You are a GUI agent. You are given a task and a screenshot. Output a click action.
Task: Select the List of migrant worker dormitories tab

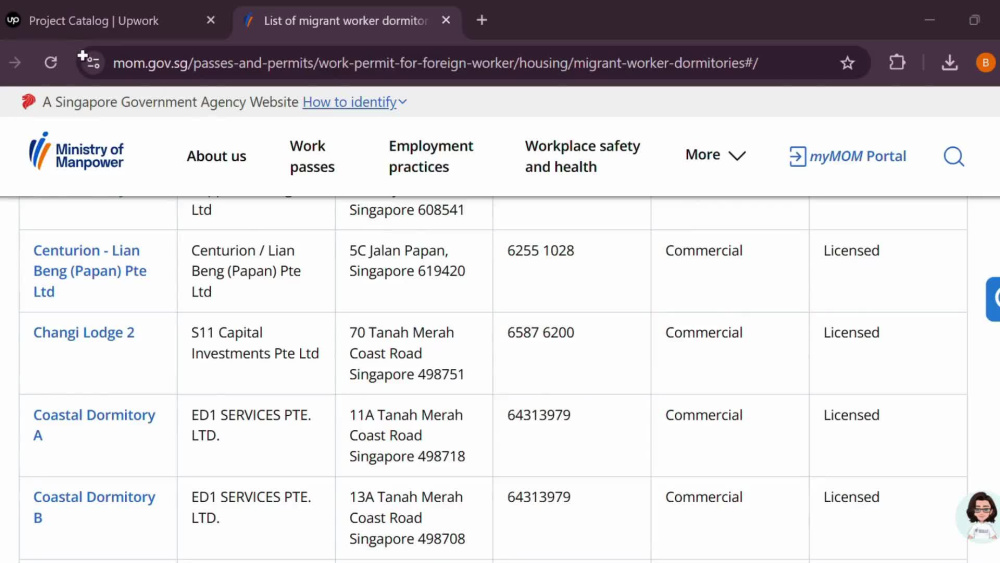[x=345, y=20]
